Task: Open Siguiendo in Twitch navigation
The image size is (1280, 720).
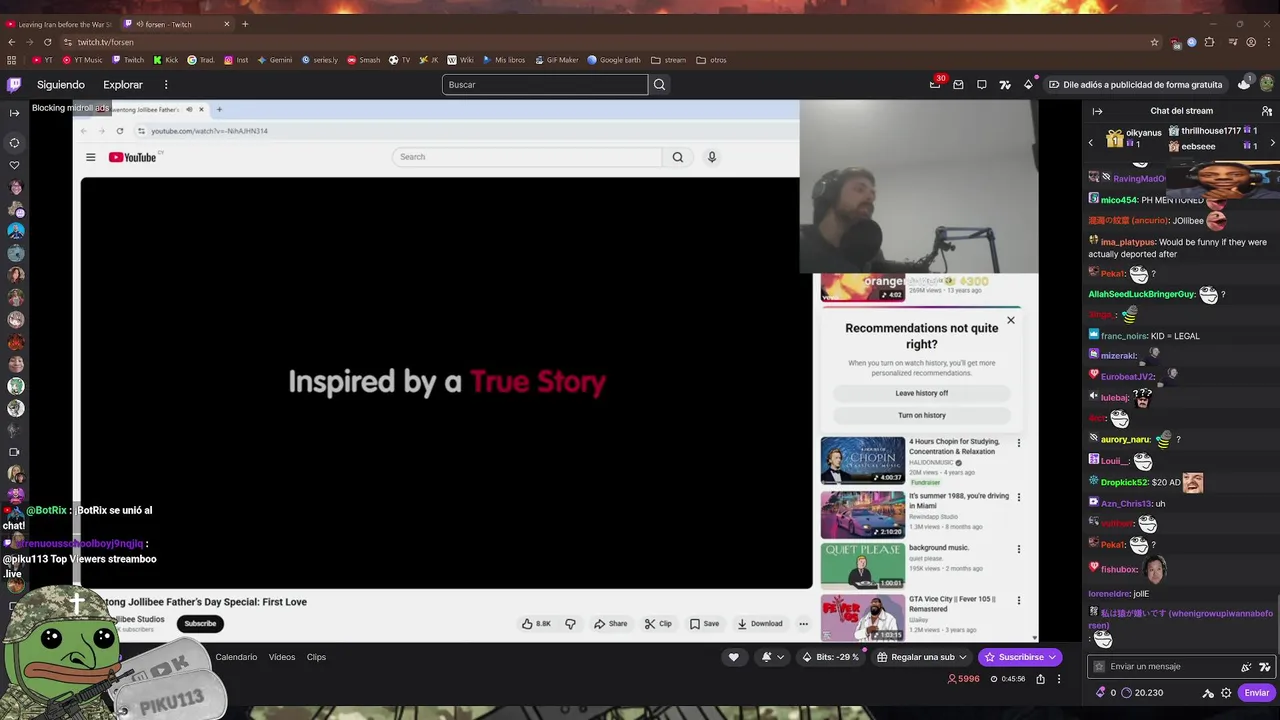Action: 61,85
